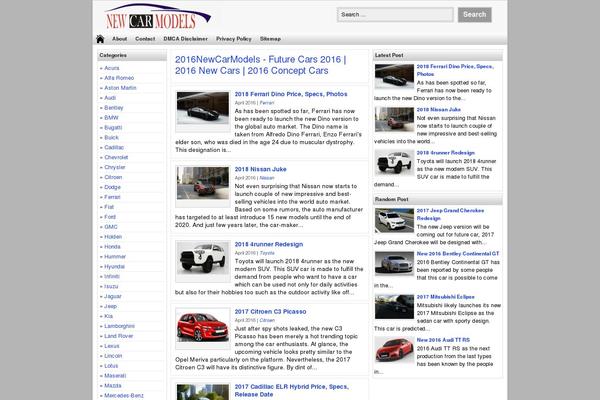600x400 pixels.
Task: Click the Nissan tag under Nissan Juke post
Action: coord(267,178)
